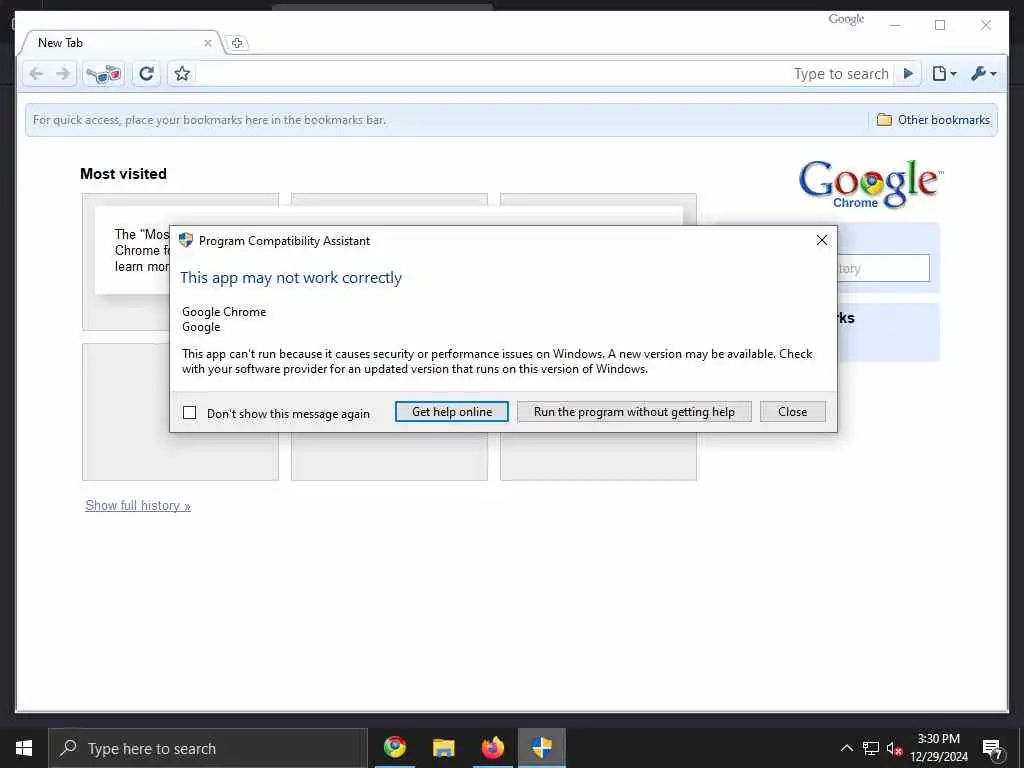Click the Go play arrow beside address bar
Screen dimensions: 1024x768
[x=908, y=74]
